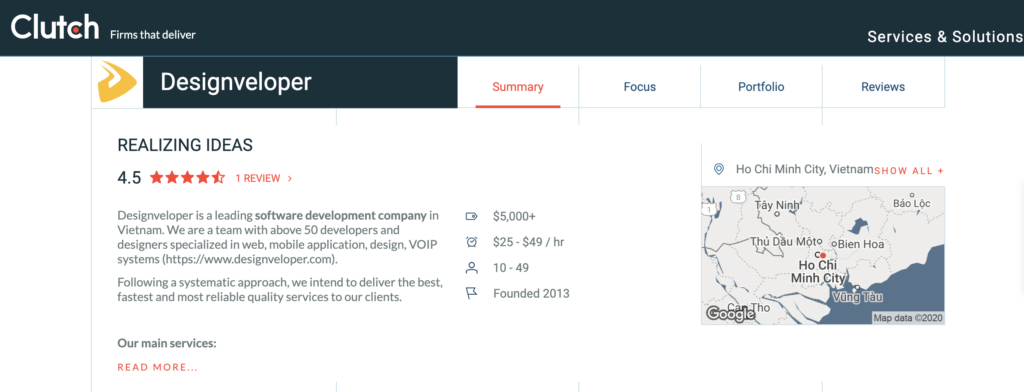Click the '10 - 49' employees text

[x=511, y=268]
